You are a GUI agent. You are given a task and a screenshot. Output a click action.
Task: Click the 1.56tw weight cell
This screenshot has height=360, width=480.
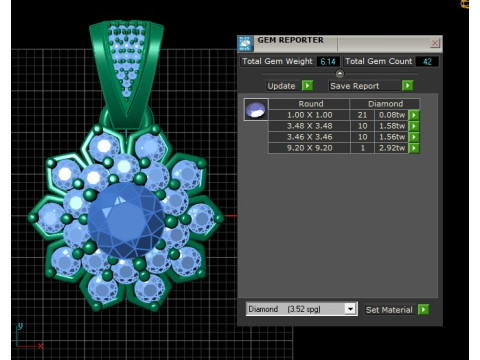click(392, 137)
